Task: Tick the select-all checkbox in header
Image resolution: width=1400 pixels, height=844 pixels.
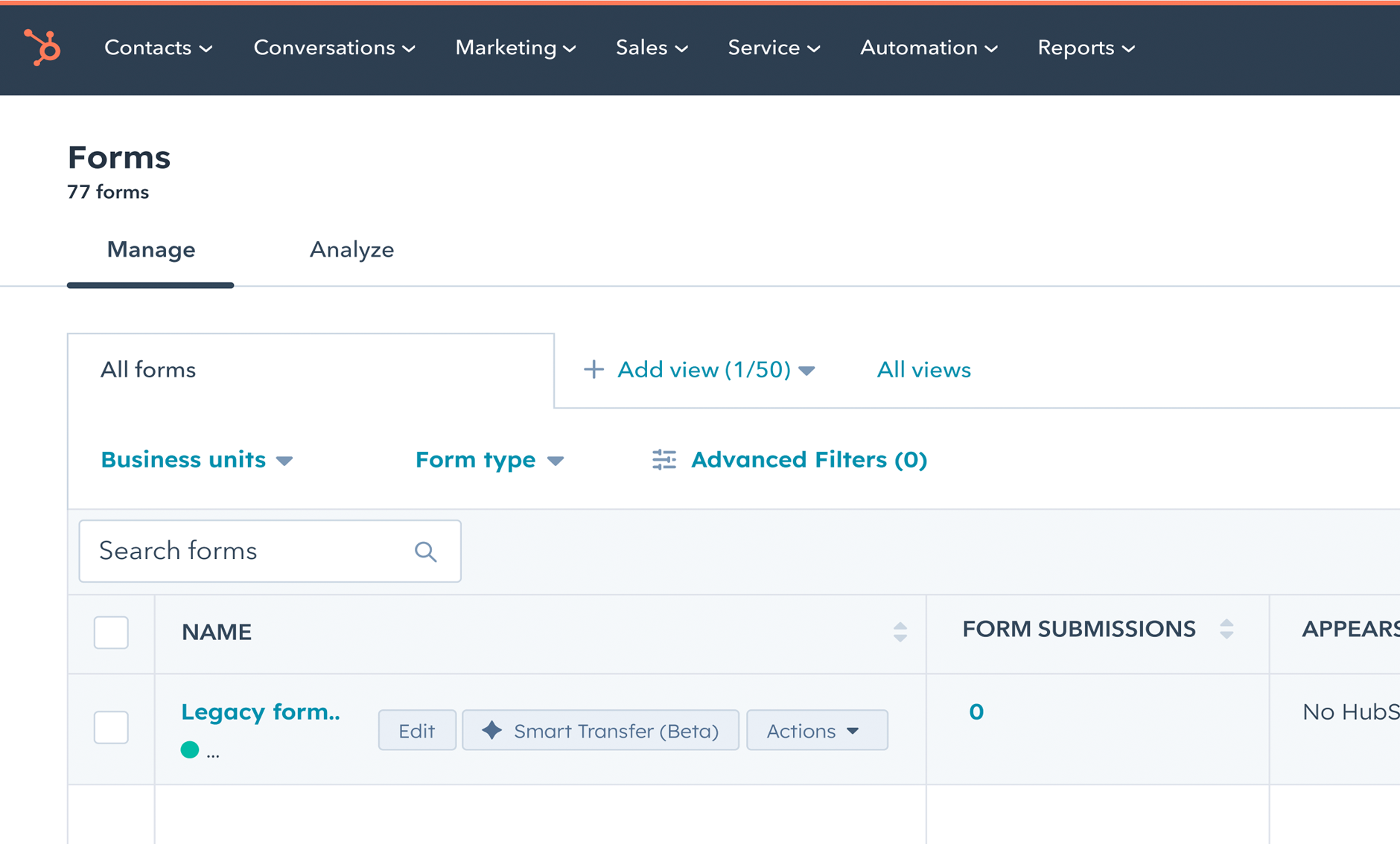Action: (x=111, y=633)
